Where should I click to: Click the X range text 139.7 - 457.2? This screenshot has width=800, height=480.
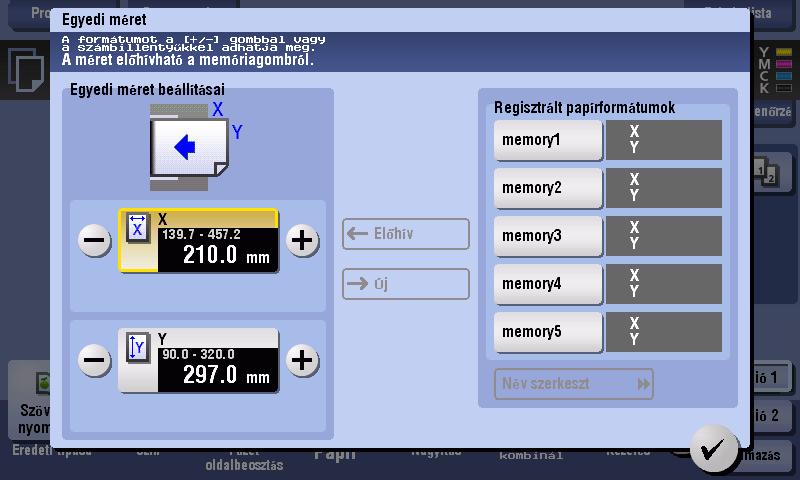coord(202,234)
